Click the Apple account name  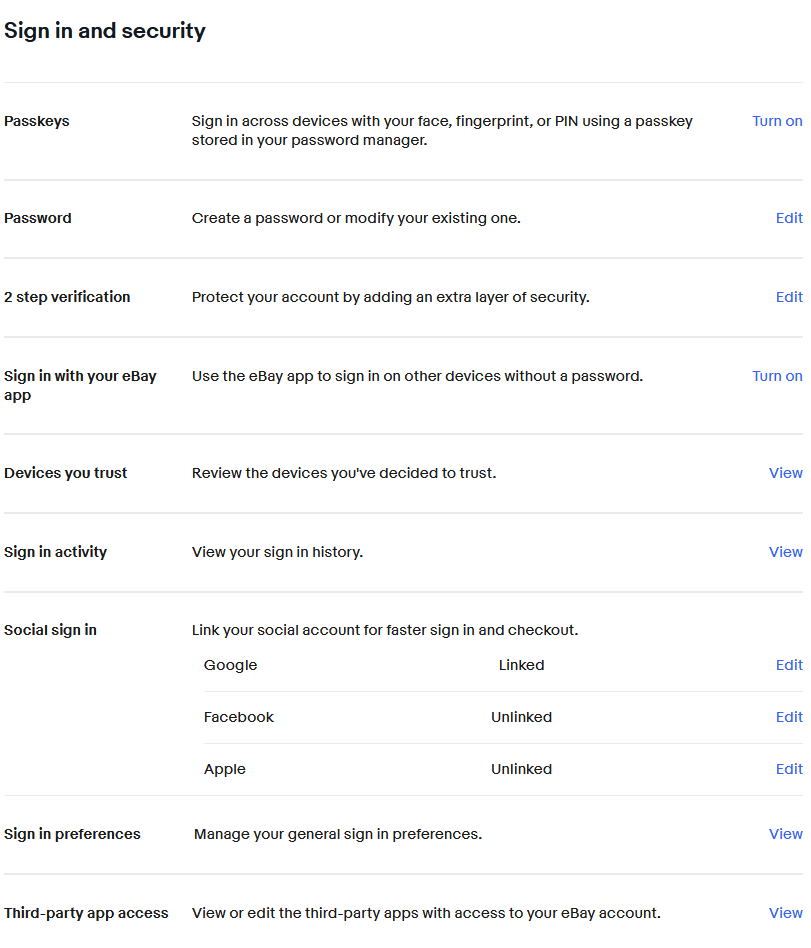click(x=224, y=769)
